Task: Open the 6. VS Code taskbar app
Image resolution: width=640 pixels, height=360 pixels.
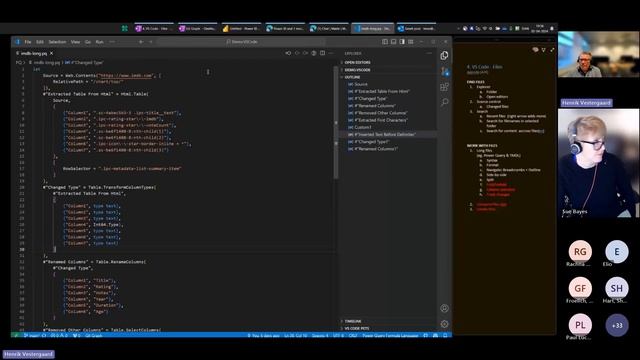Action: point(154,28)
